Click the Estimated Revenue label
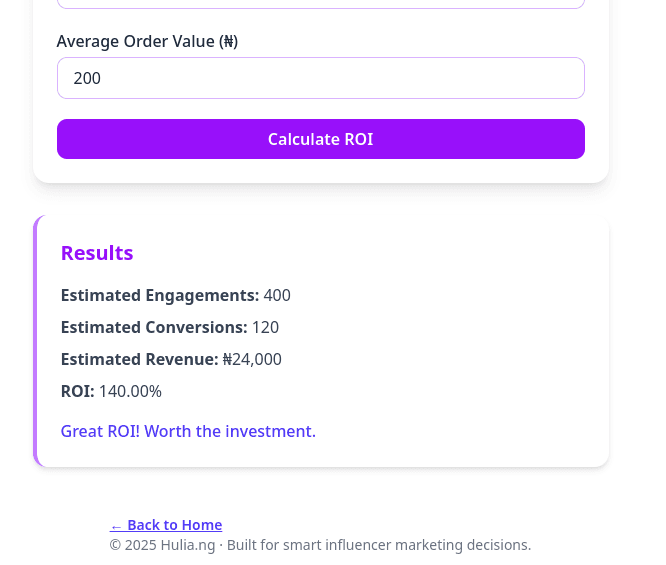Viewport: 666px width, 565px height. (x=139, y=359)
